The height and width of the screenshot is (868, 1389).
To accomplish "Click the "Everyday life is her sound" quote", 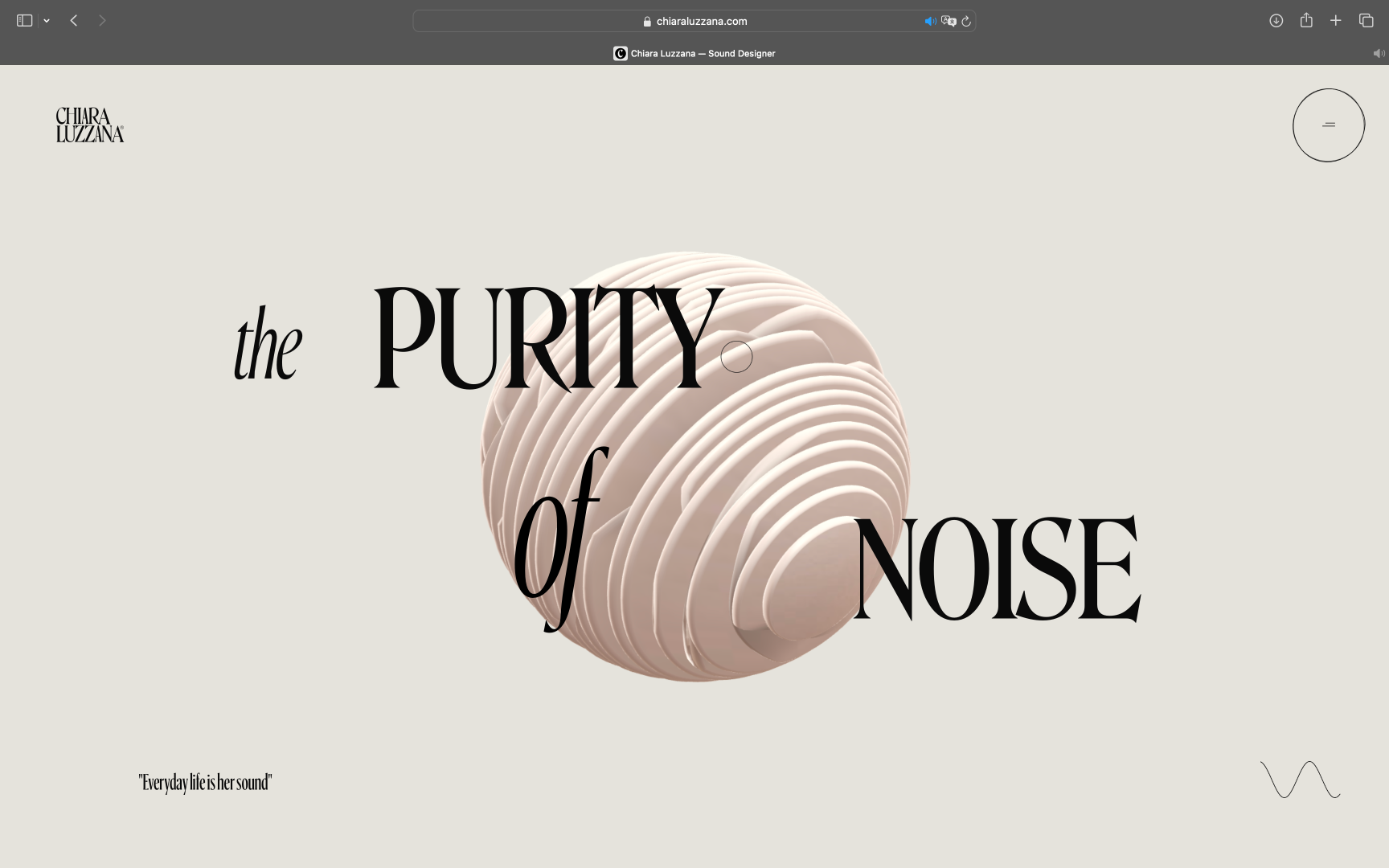I will coord(206,783).
